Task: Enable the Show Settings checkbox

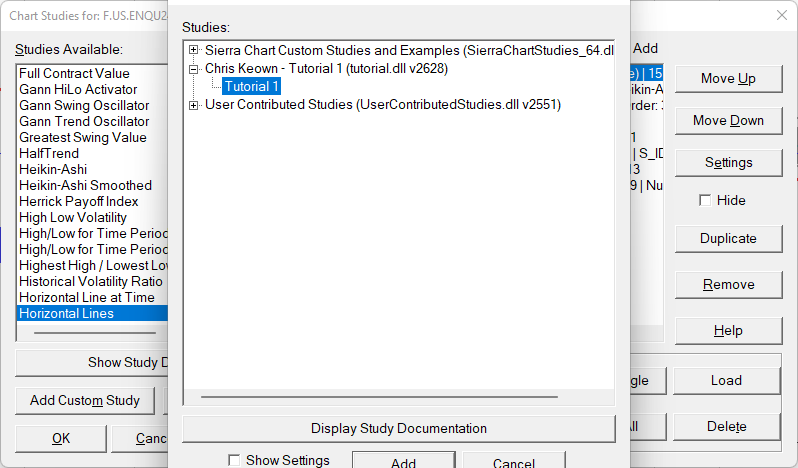Action: coord(234,461)
